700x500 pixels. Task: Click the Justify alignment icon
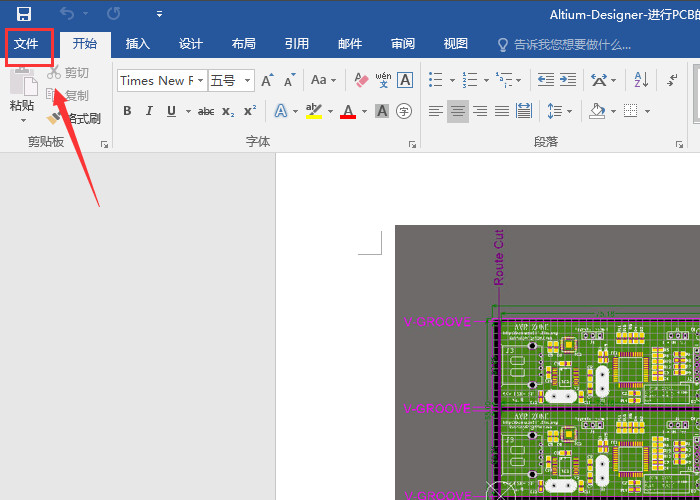pos(502,111)
